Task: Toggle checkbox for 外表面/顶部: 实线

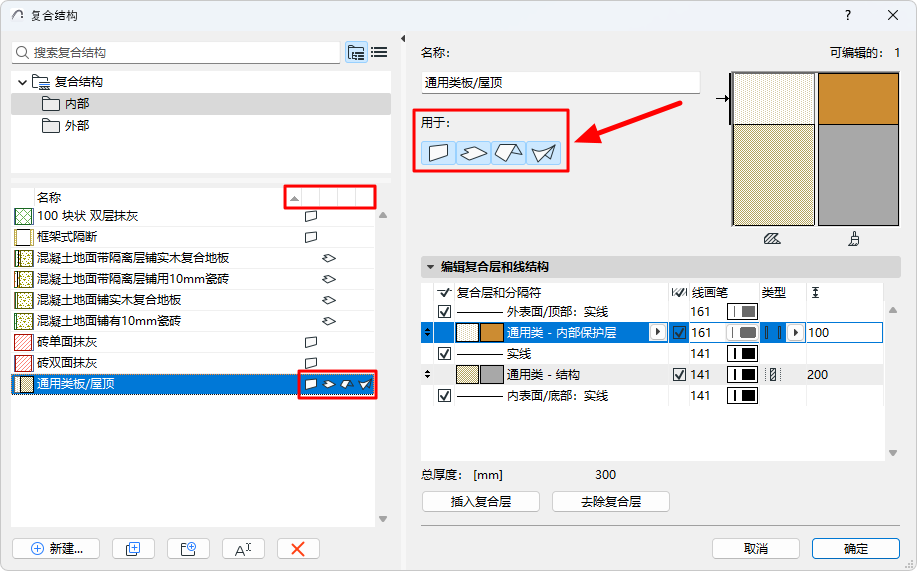Action: [x=444, y=311]
